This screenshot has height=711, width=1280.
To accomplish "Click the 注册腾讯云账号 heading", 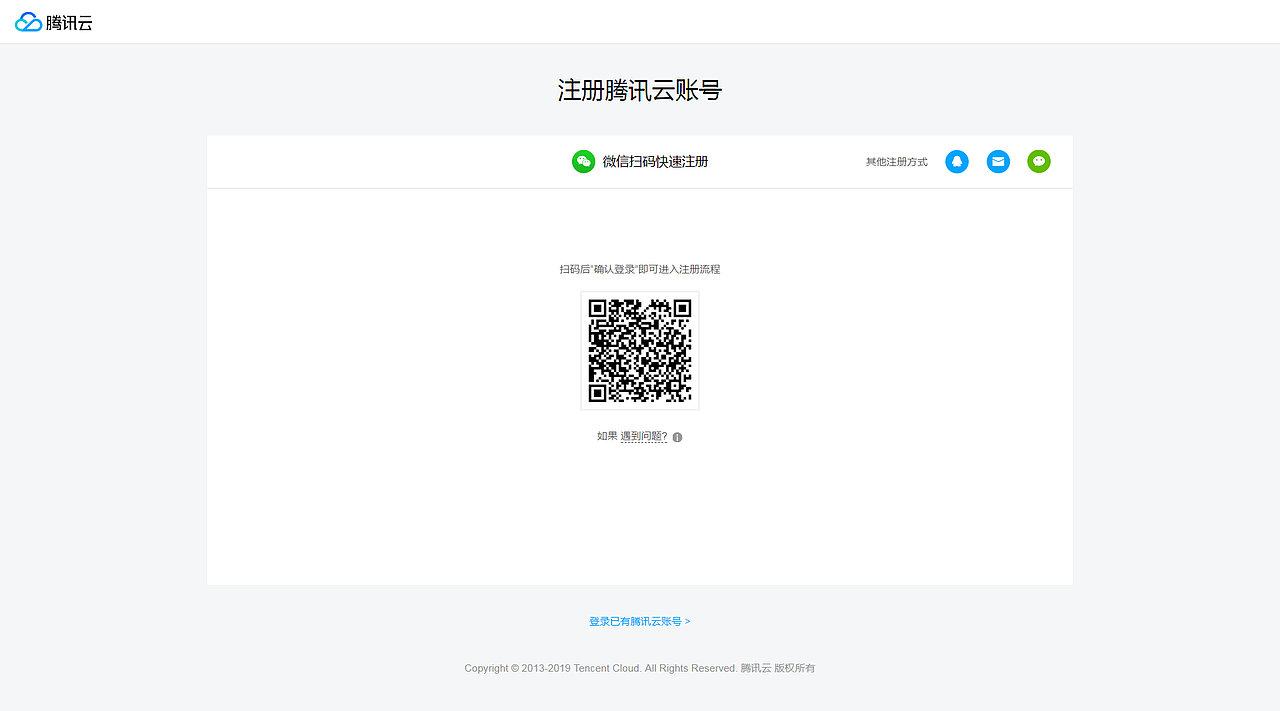I will [x=640, y=90].
